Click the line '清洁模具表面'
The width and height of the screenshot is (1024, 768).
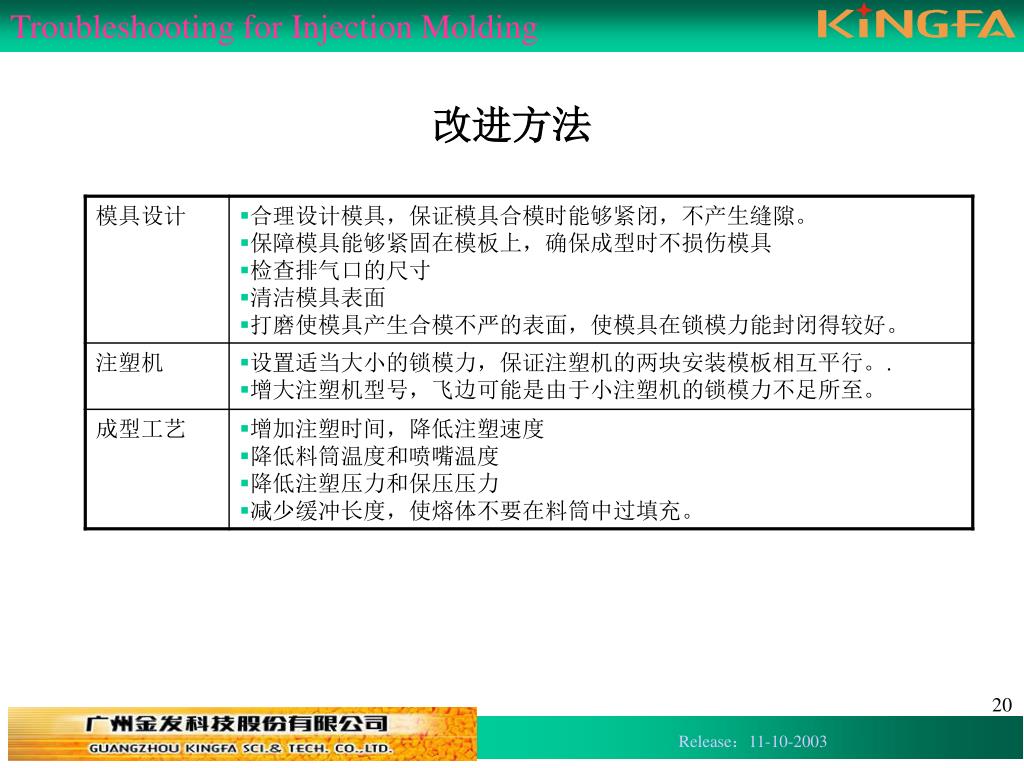313,298
